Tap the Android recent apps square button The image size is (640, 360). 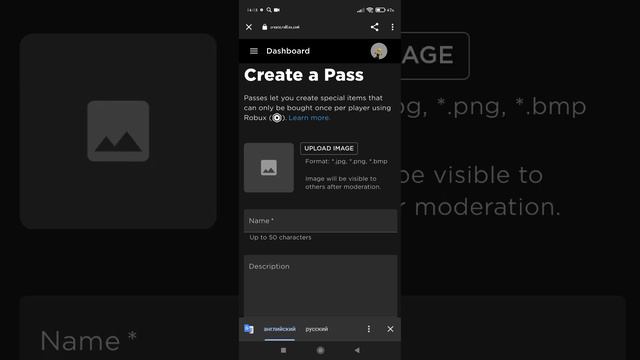tap(283, 350)
